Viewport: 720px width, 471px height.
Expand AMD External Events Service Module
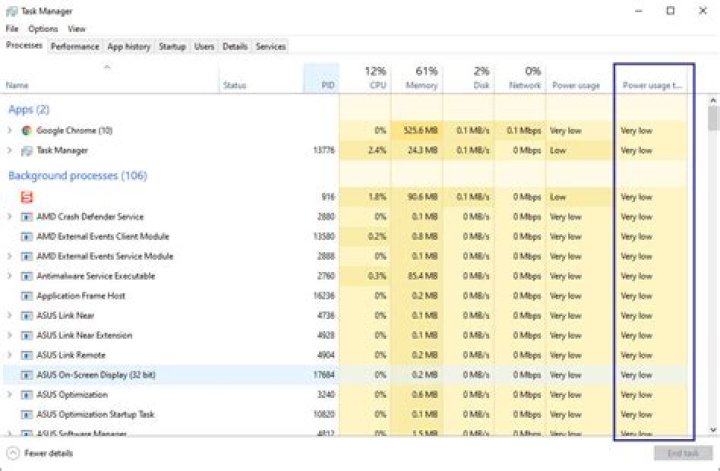[x=9, y=256]
